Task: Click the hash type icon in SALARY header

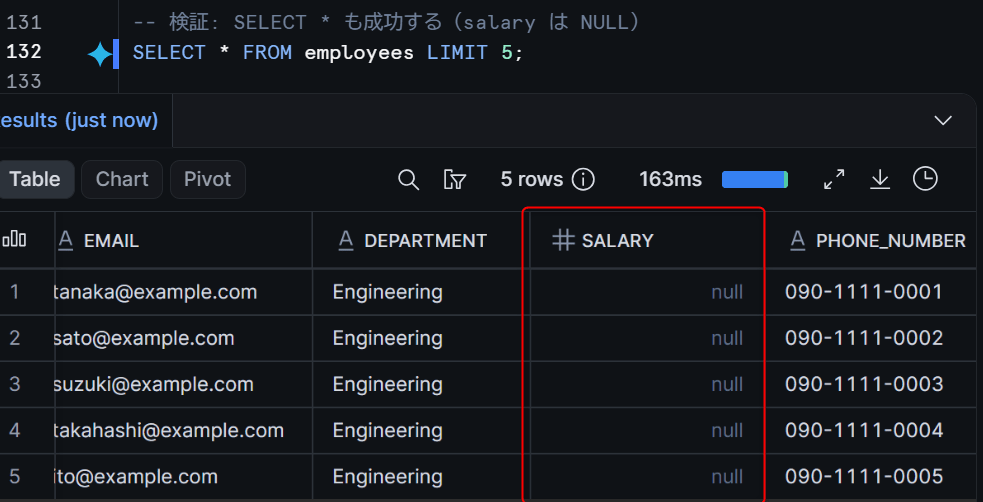Action: [x=563, y=240]
